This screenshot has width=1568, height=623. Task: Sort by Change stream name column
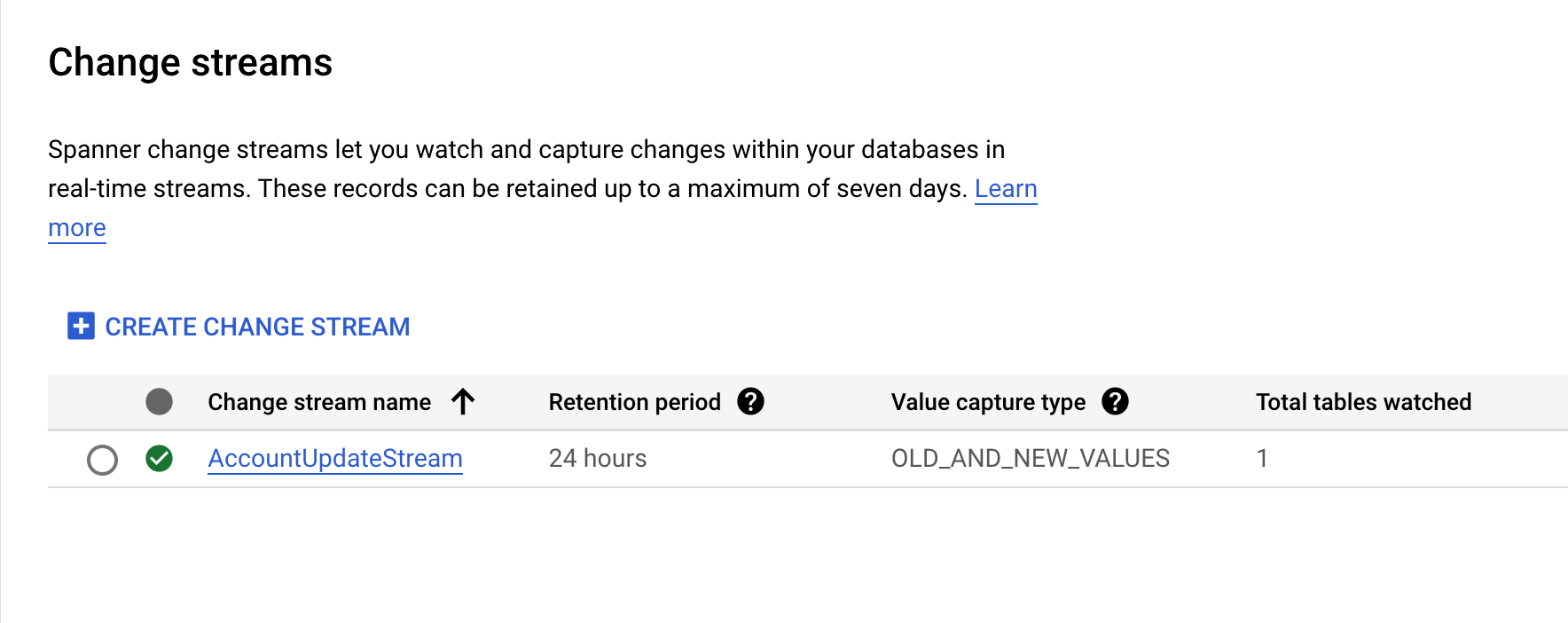pyautogui.click(x=319, y=402)
